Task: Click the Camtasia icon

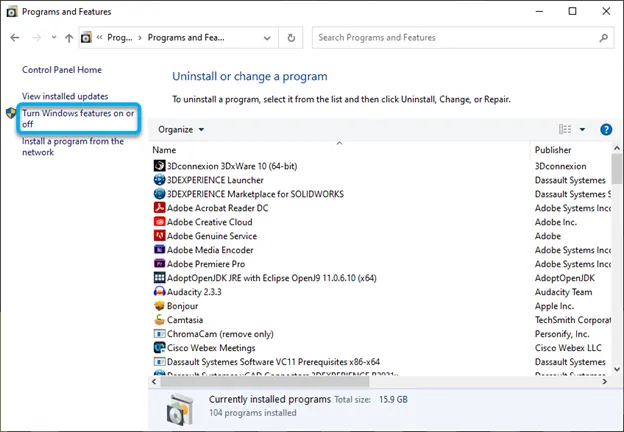Action: click(159, 319)
